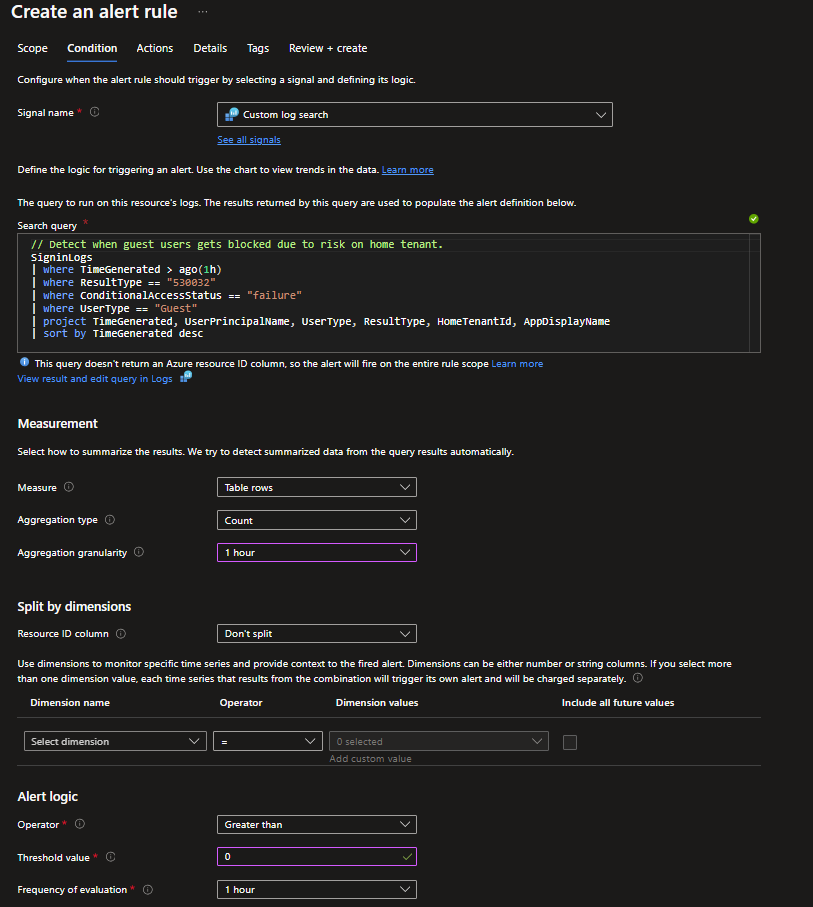The image size is (813, 907).
Task: Open the Measure dropdown showing Table rows
Action: (316, 487)
